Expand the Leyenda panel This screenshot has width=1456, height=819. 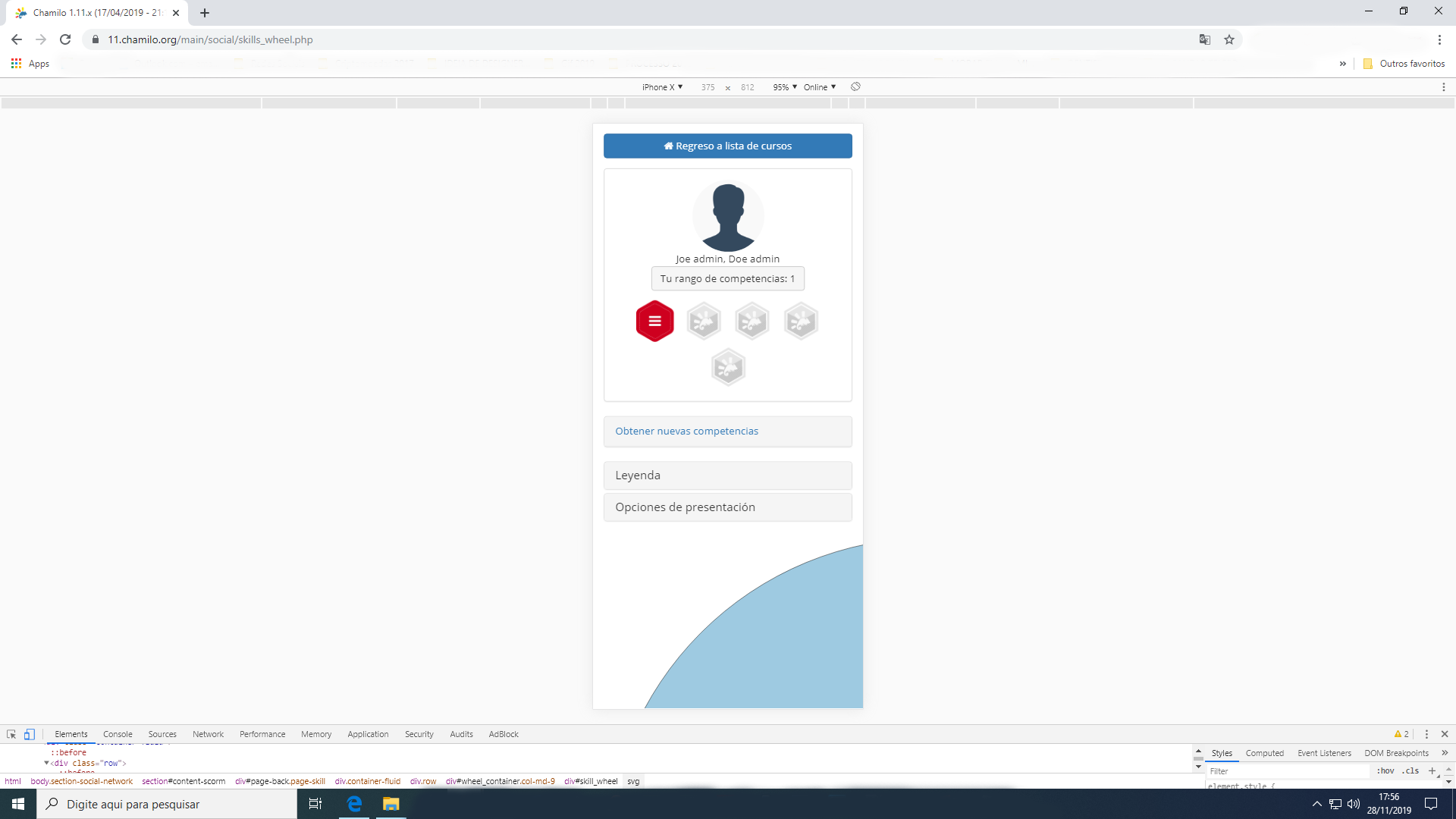pyautogui.click(x=728, y=475)
